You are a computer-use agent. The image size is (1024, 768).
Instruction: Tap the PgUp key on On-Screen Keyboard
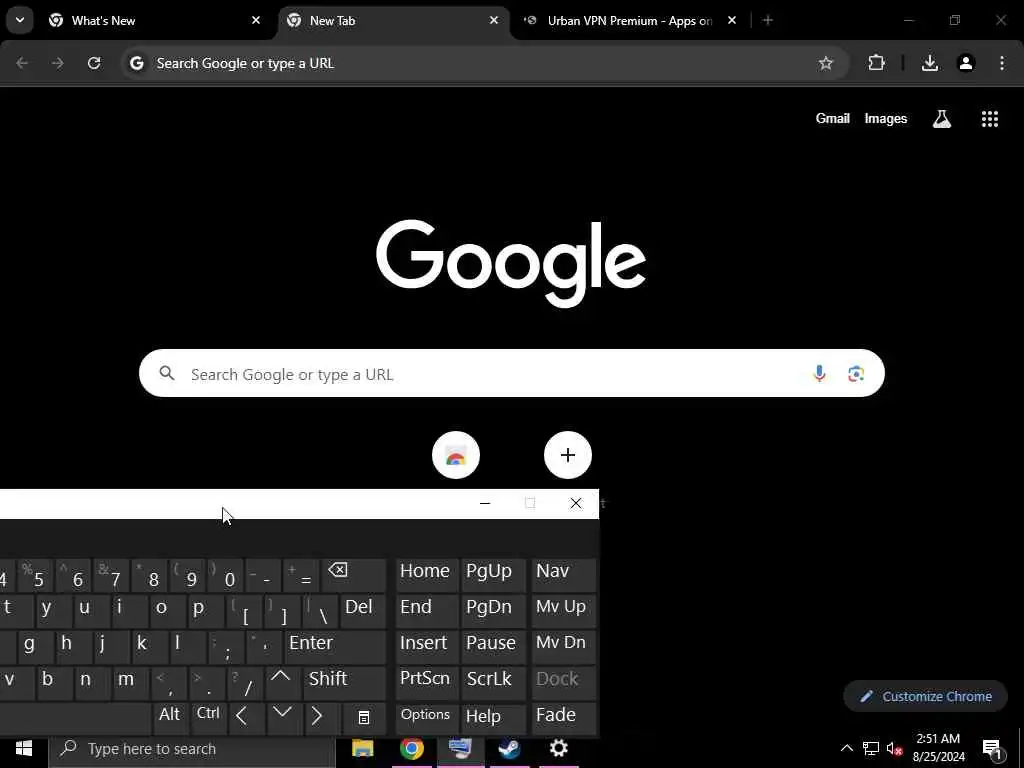[x=494, y=575]
